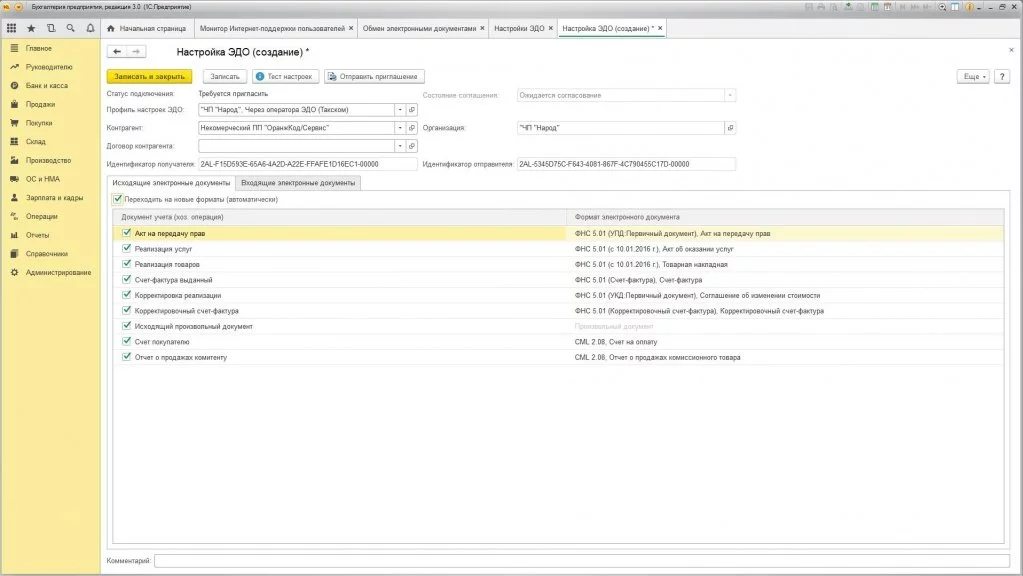The image size is (1023, 576).
Task: Open the history icon in top toolbar
Action: [51, 28]
